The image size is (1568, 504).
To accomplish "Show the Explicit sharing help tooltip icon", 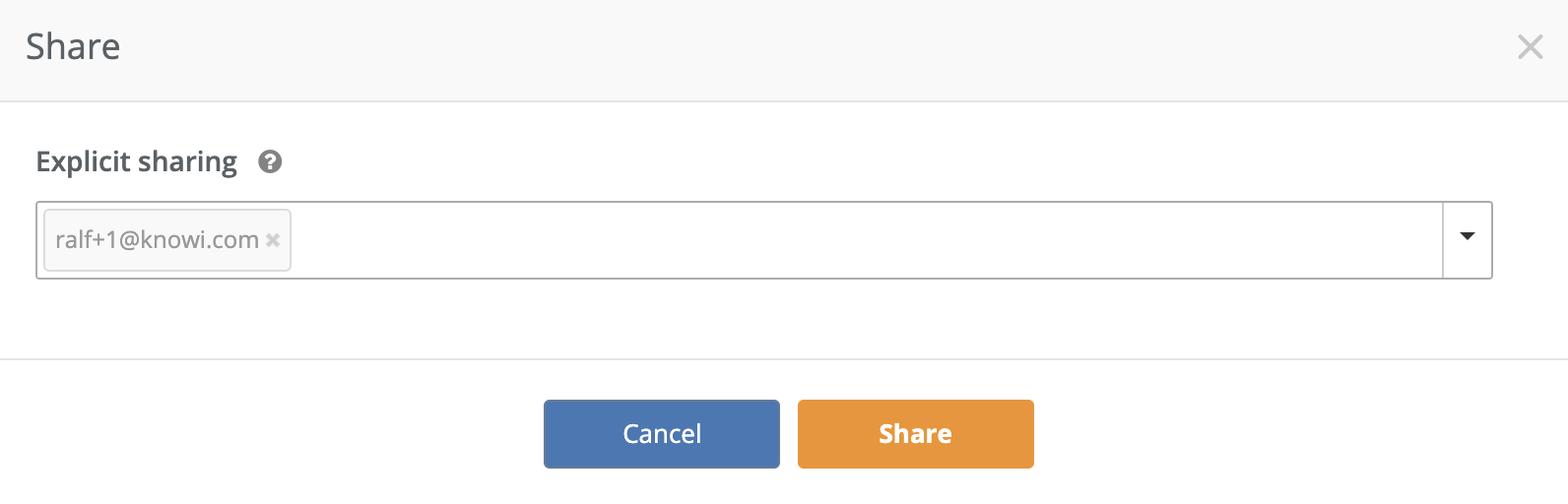I will tap(270, 161).
